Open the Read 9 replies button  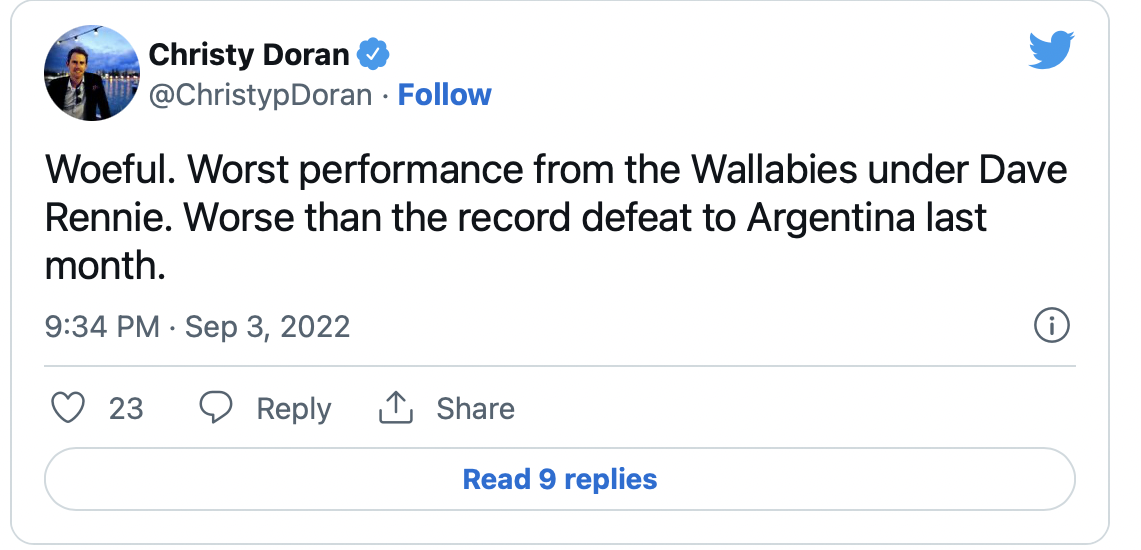[560, 479]
